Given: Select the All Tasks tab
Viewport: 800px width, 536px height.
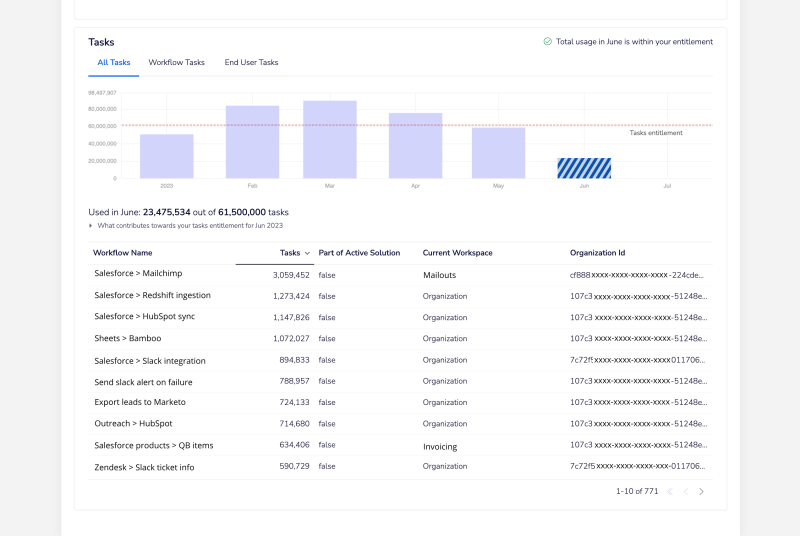Looking at the screenshot, I should coord(113,62).
